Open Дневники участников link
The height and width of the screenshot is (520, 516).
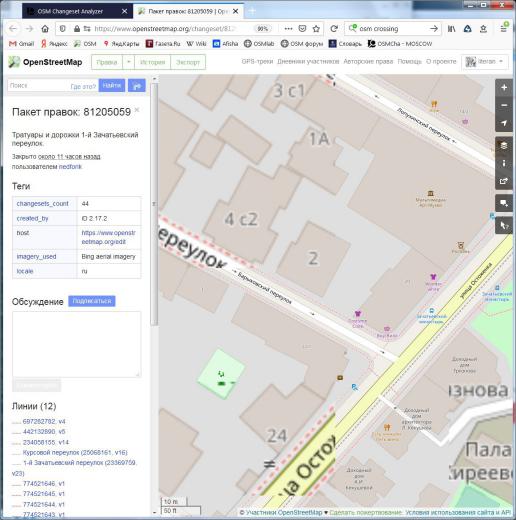click(x=308, y=62)
